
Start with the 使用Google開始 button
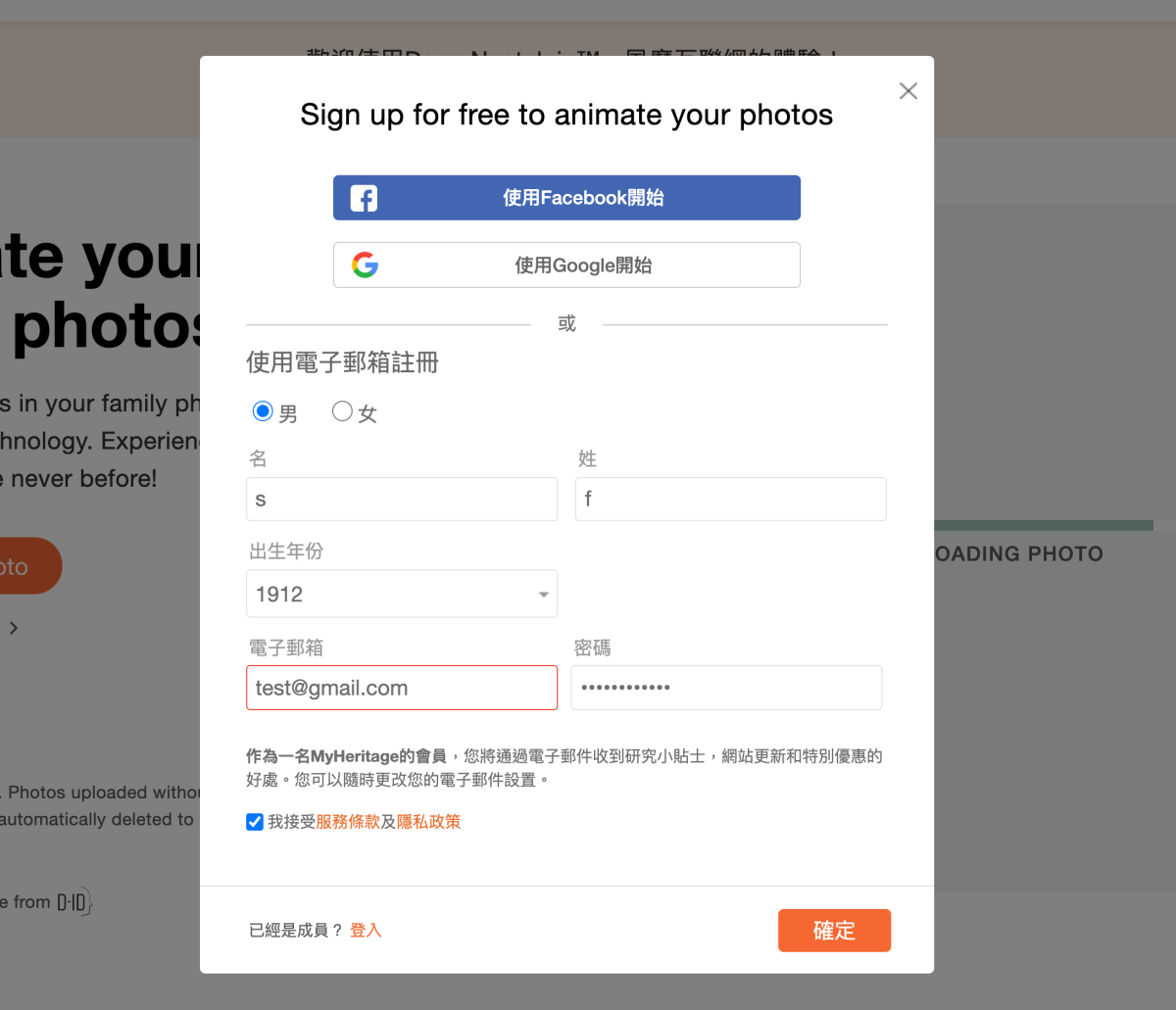pyautogui.click(x=566, y=265)
